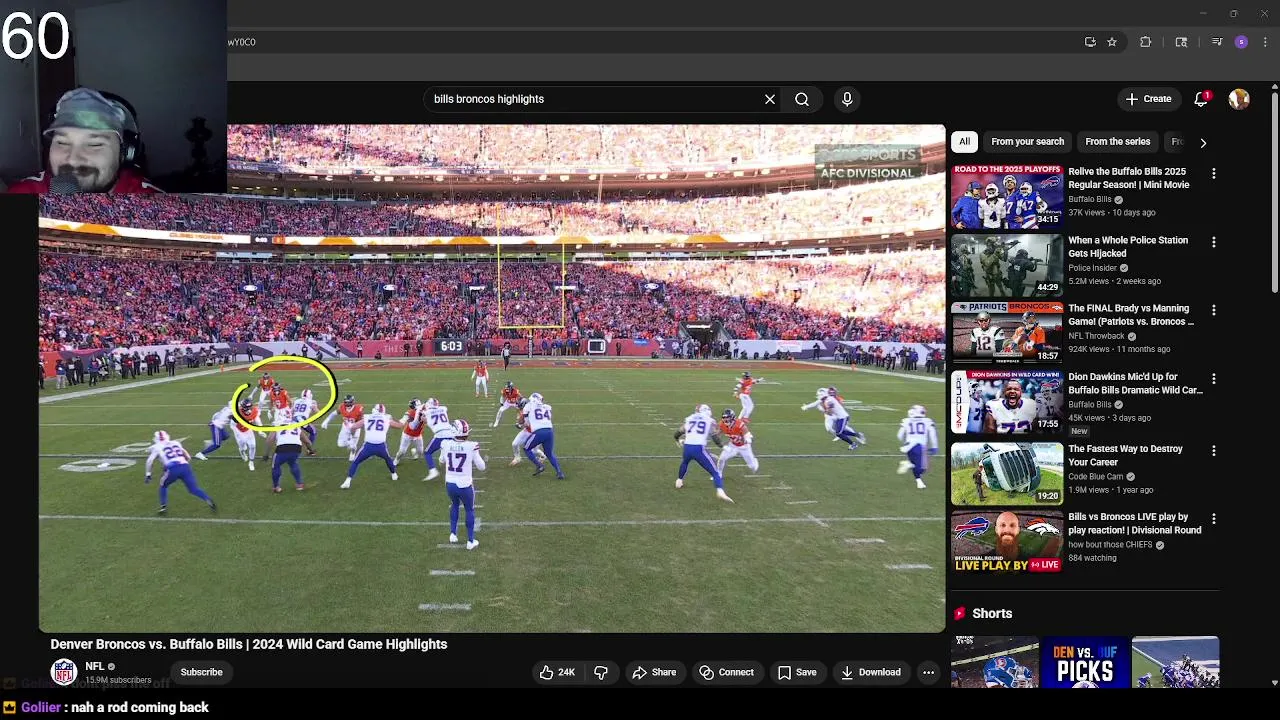Open the browser three-dot menu
The image size is (1280, 720).
point(1265,42)
